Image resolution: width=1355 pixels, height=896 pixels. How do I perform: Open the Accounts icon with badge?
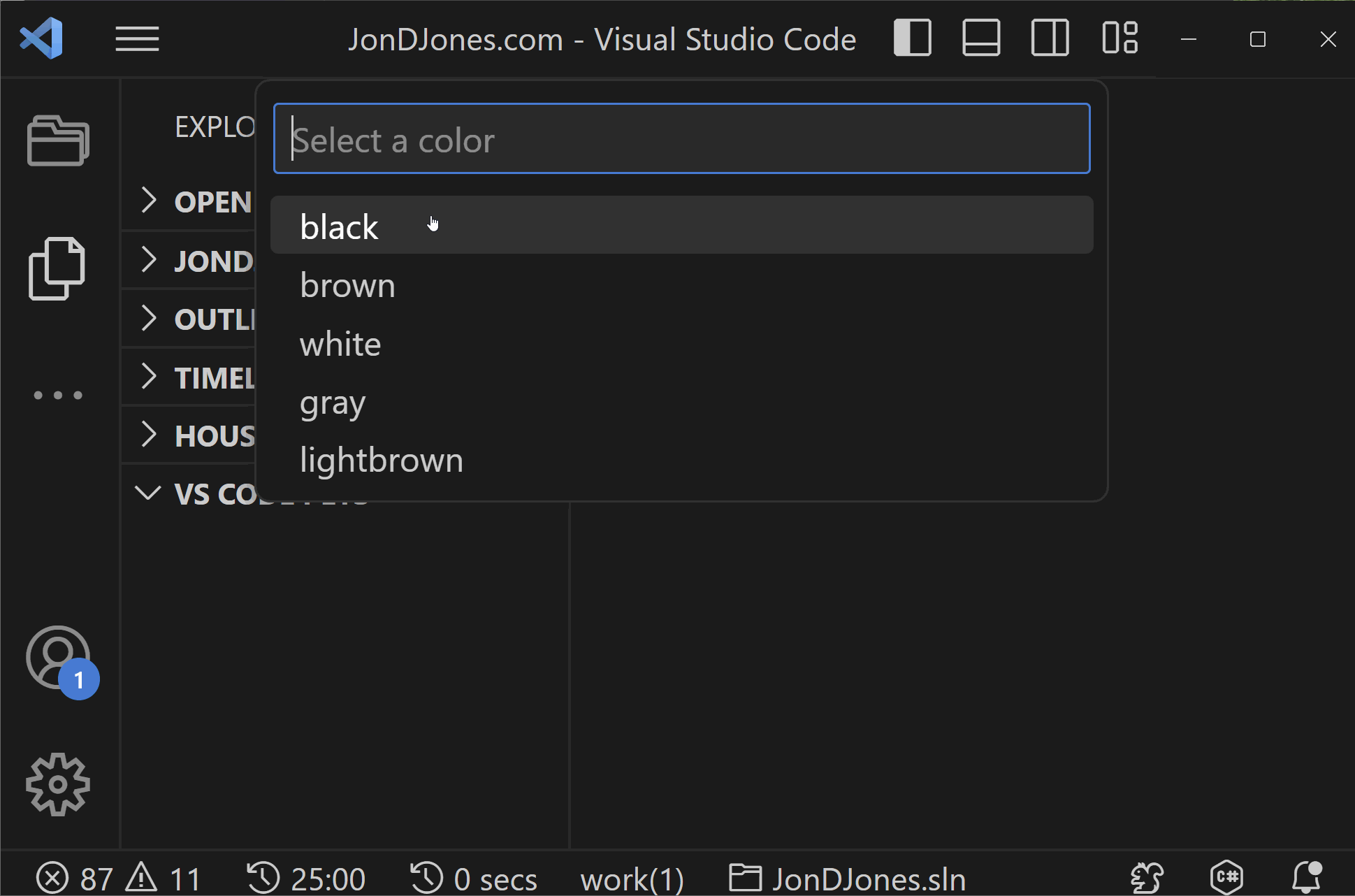(59, 658)
